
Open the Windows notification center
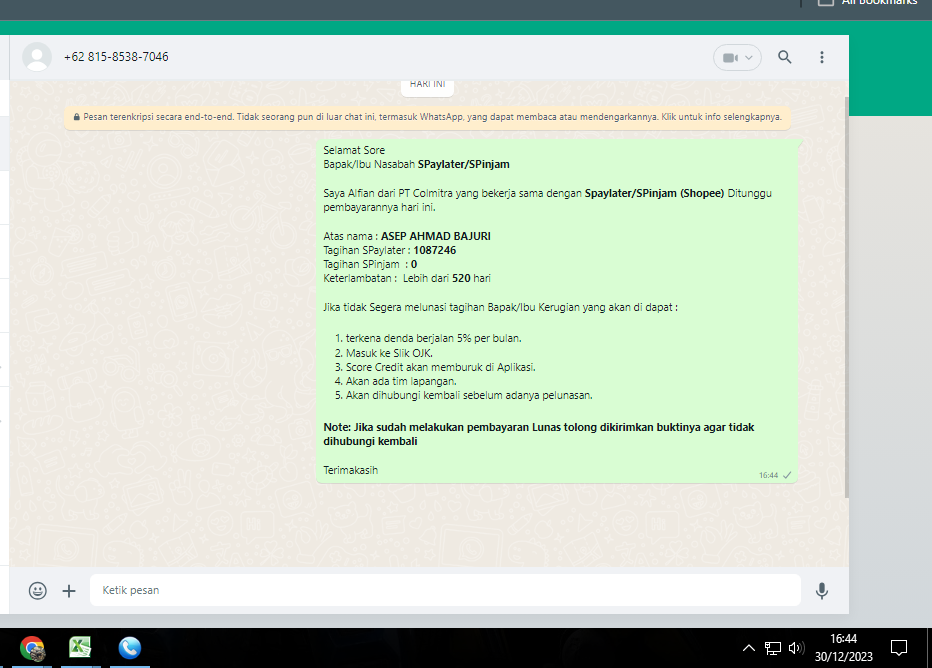(x=899, y=648)
